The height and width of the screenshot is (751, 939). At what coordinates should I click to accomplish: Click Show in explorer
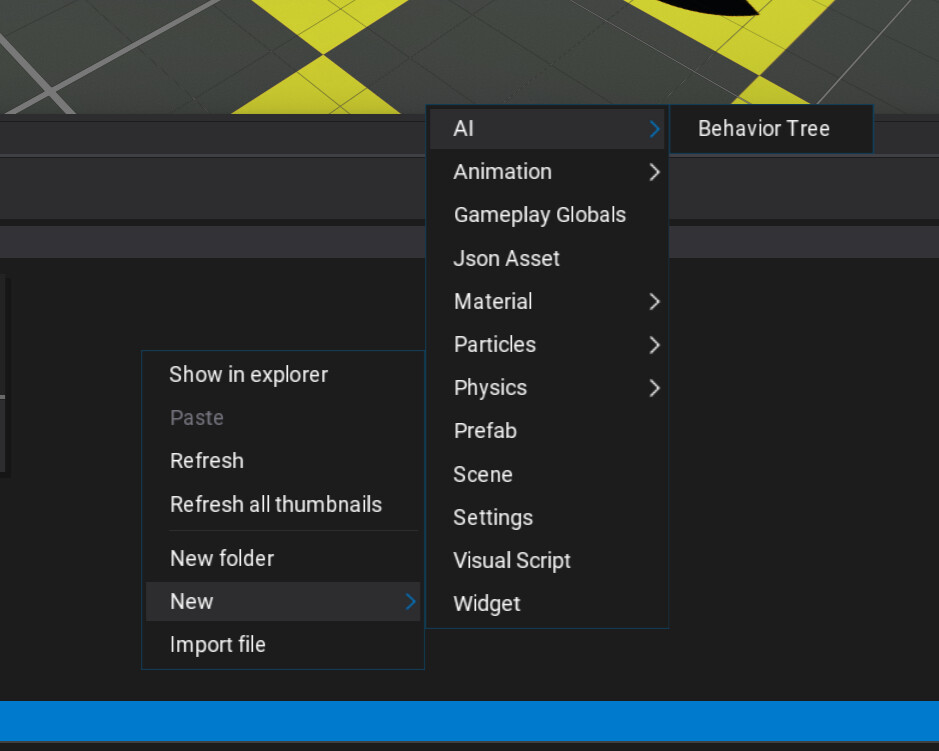coord(249,375)
